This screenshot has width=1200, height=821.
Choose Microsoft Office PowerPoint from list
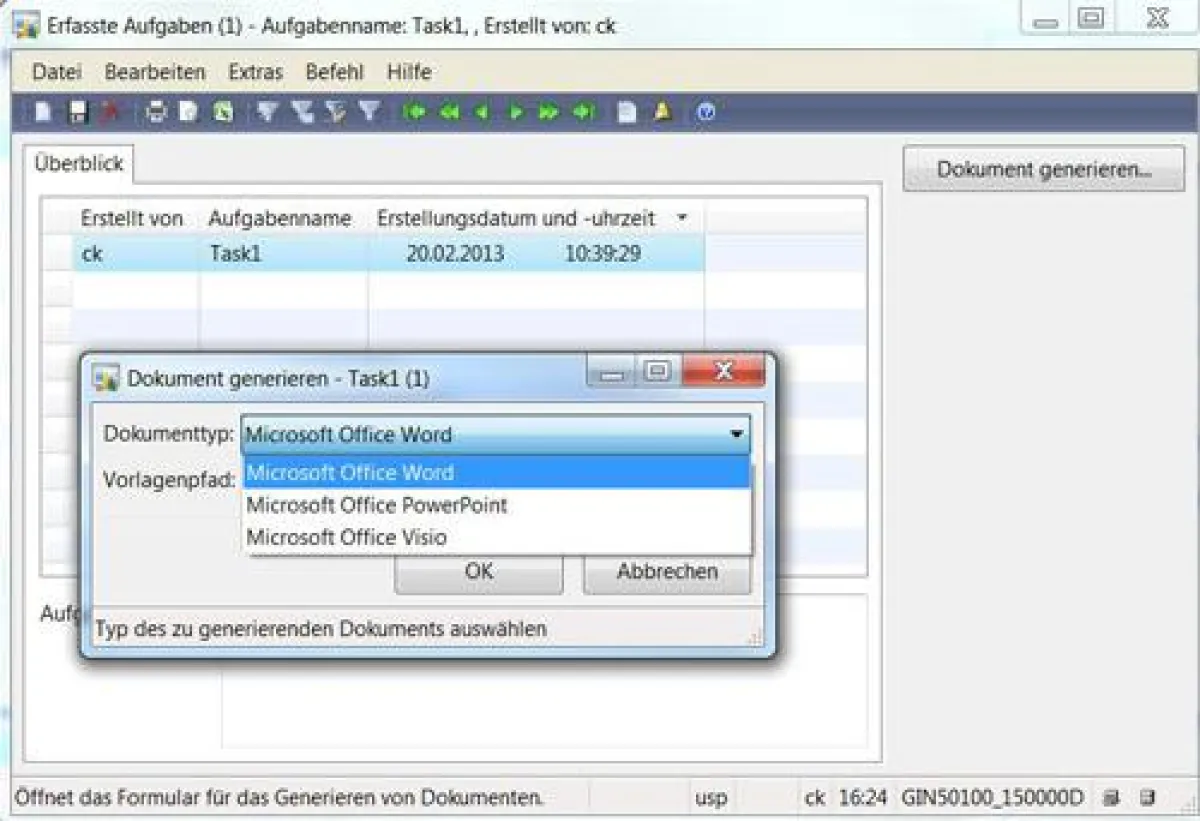pos(377,505)
